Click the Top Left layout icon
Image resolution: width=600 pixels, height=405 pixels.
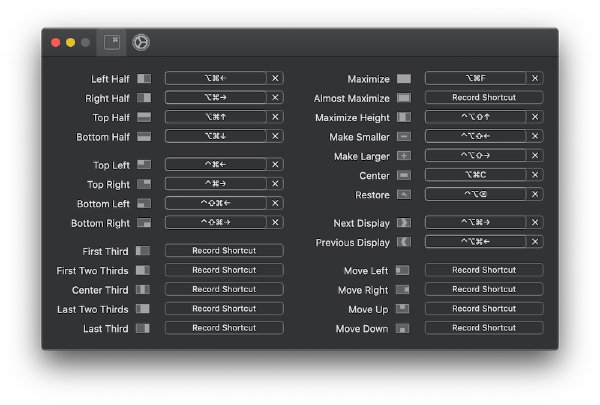pos(144,165)
